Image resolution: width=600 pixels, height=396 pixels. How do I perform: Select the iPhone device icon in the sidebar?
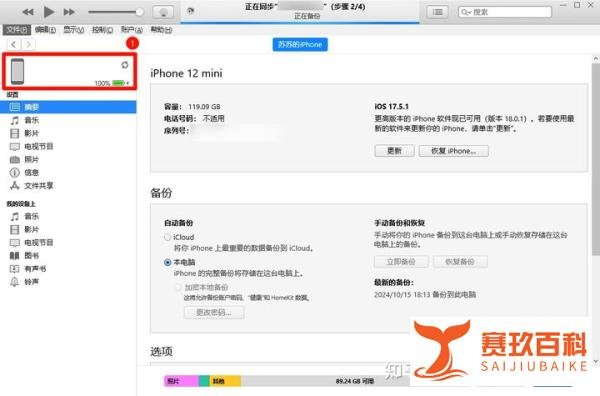17,71
